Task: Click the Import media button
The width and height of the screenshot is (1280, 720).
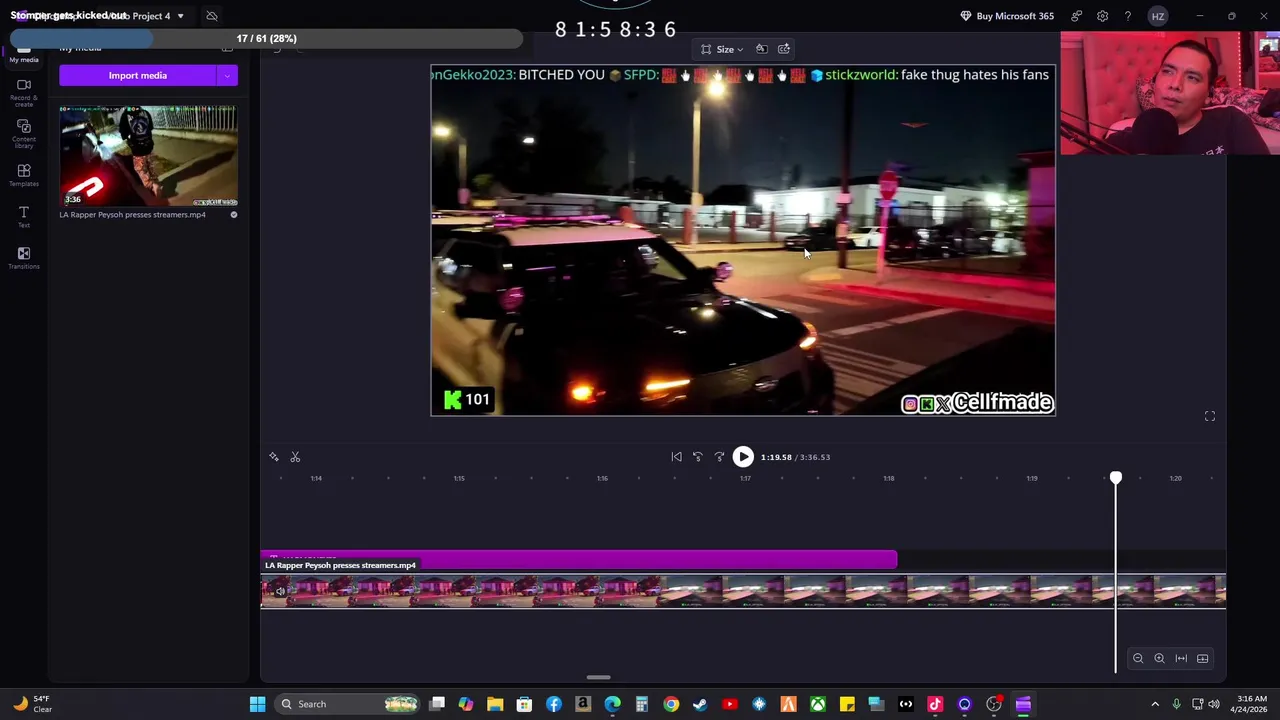Action: click(138, 76)
